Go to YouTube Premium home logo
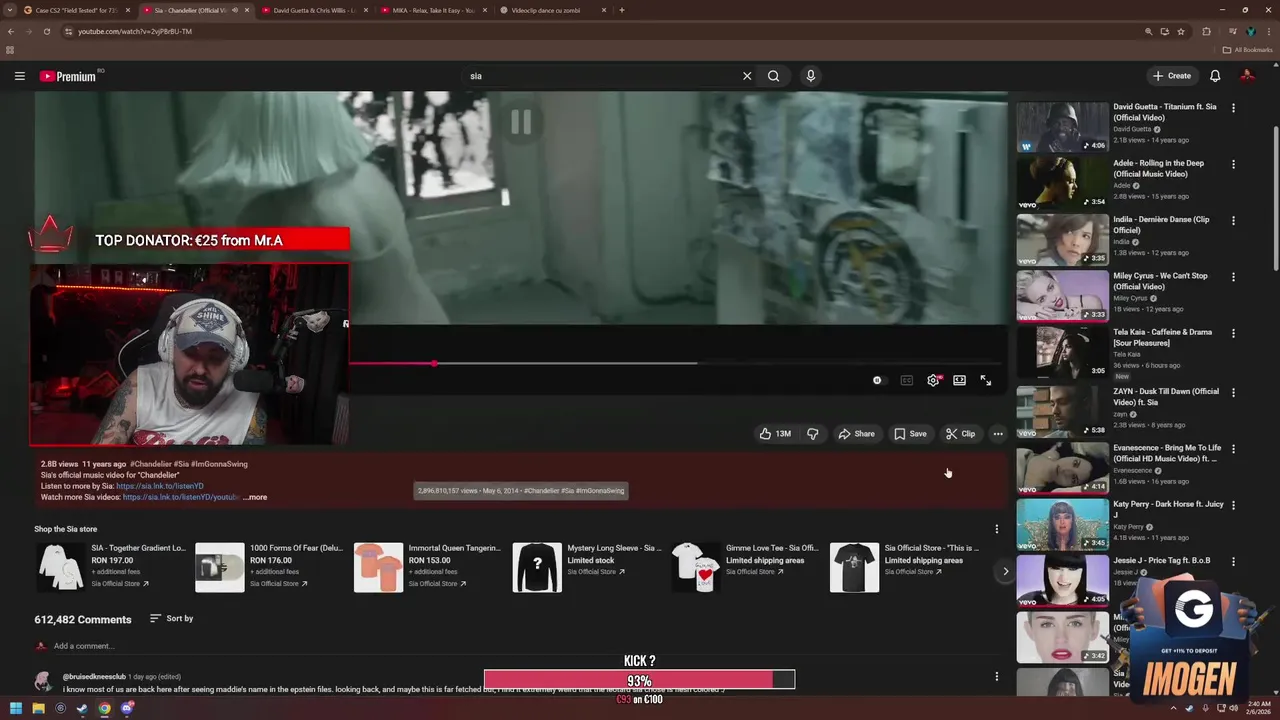Viewport: 1280px width, 720px height. (68, 76)
